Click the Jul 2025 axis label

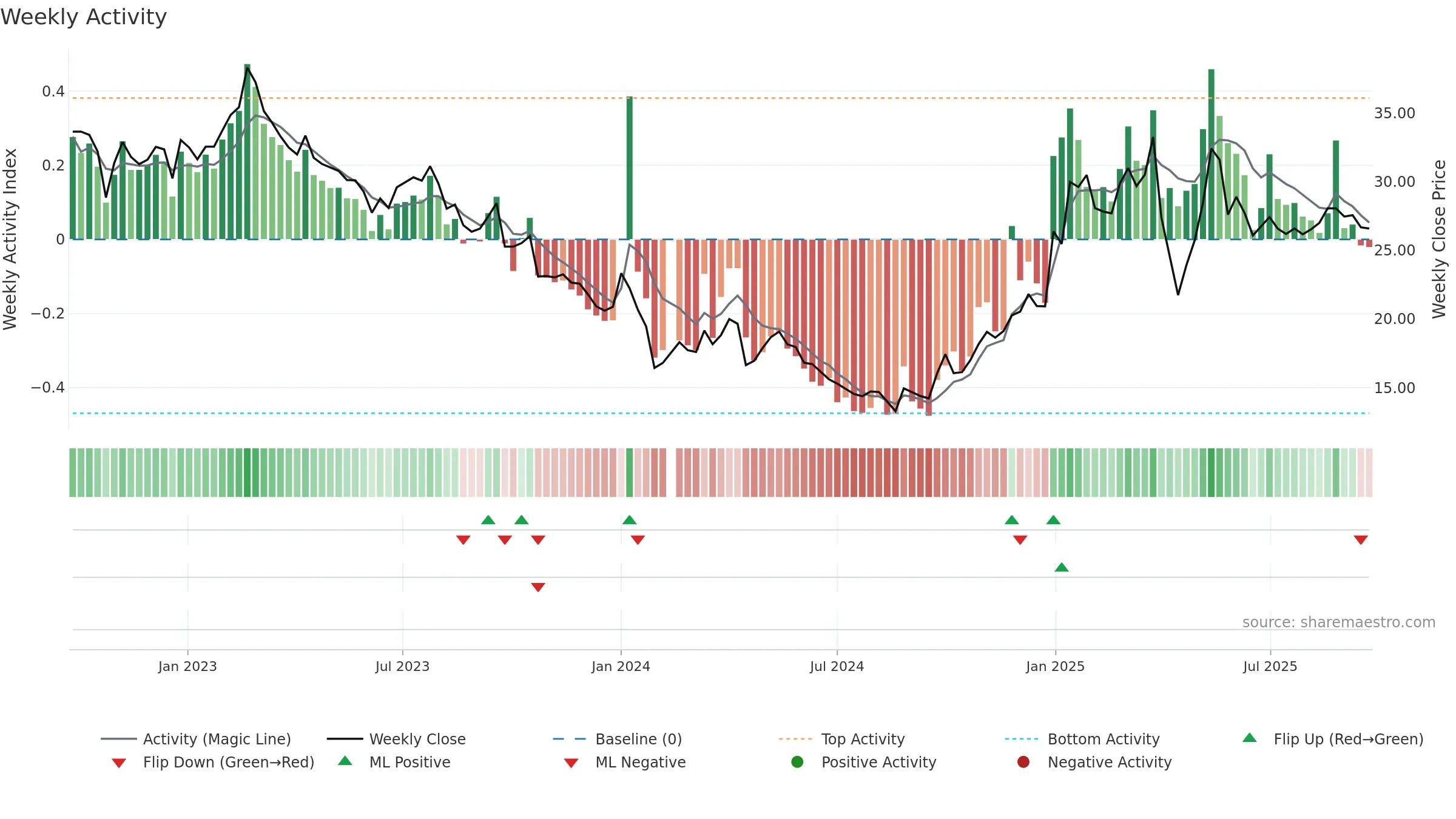coord(1270,666)
